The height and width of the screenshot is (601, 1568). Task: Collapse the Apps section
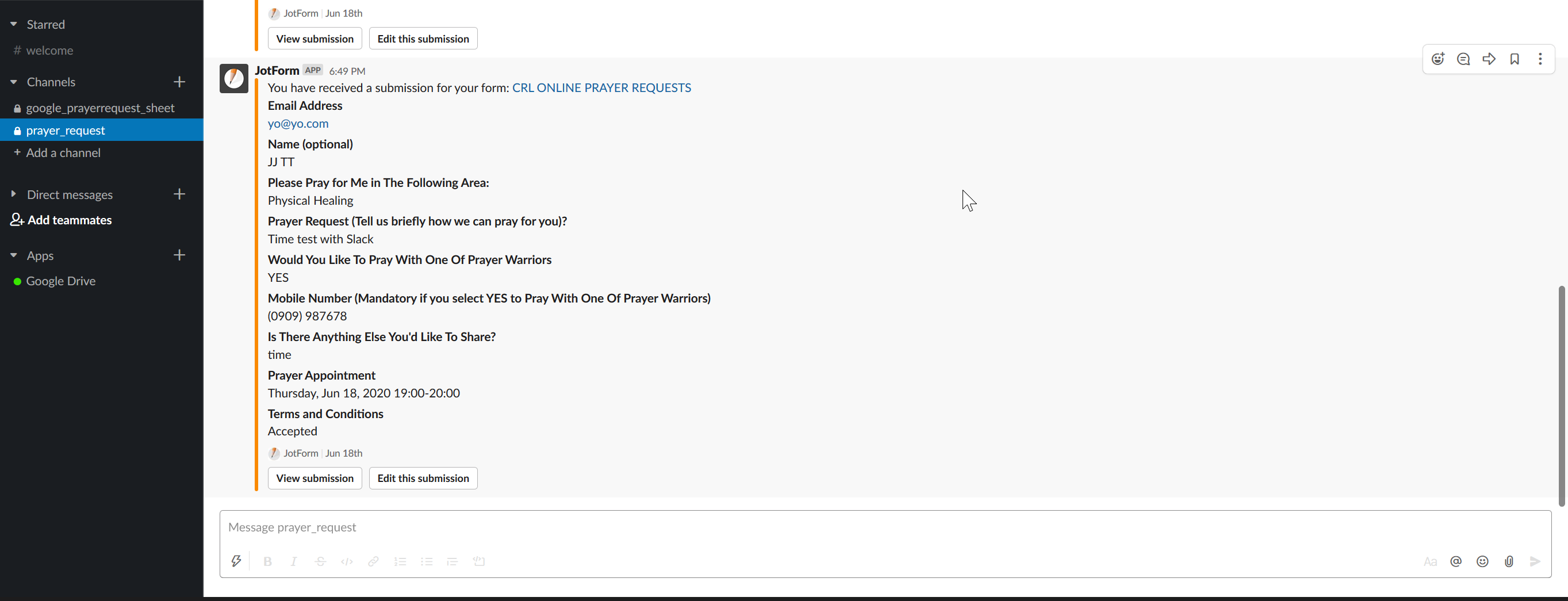pyautogui.click(x=13, y=255)
